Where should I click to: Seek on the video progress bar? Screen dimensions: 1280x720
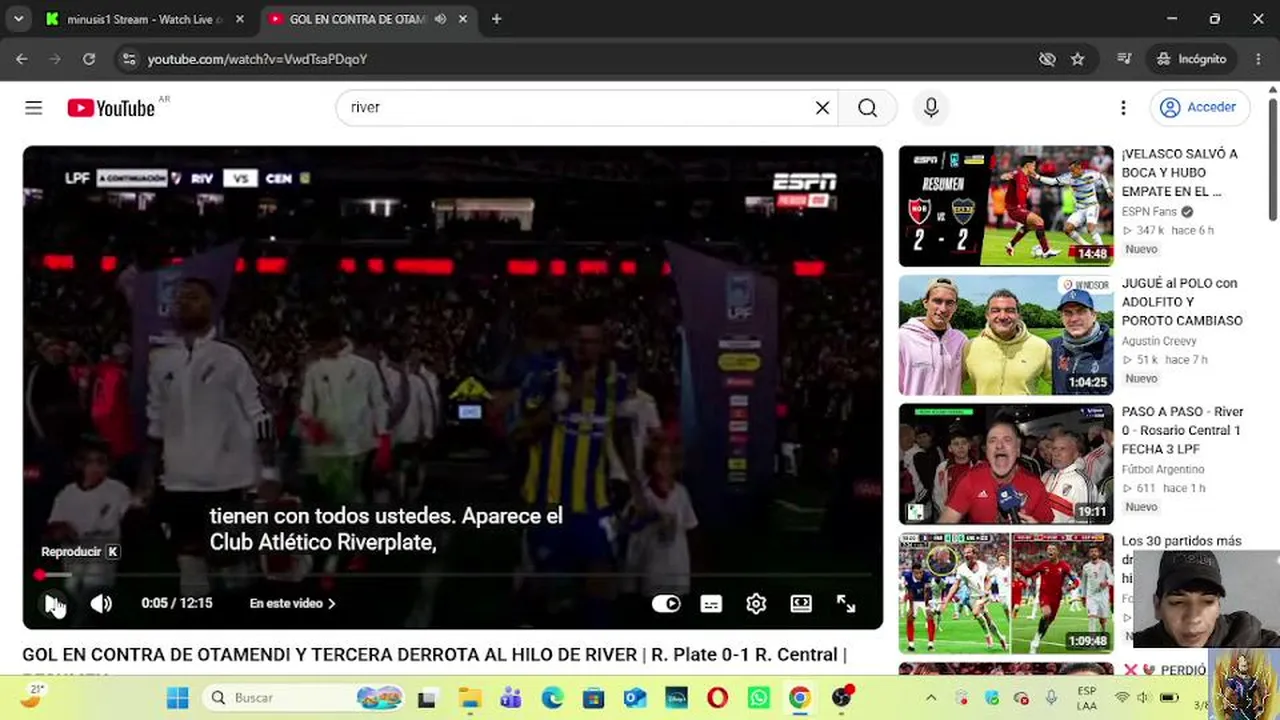pos(453,575)
